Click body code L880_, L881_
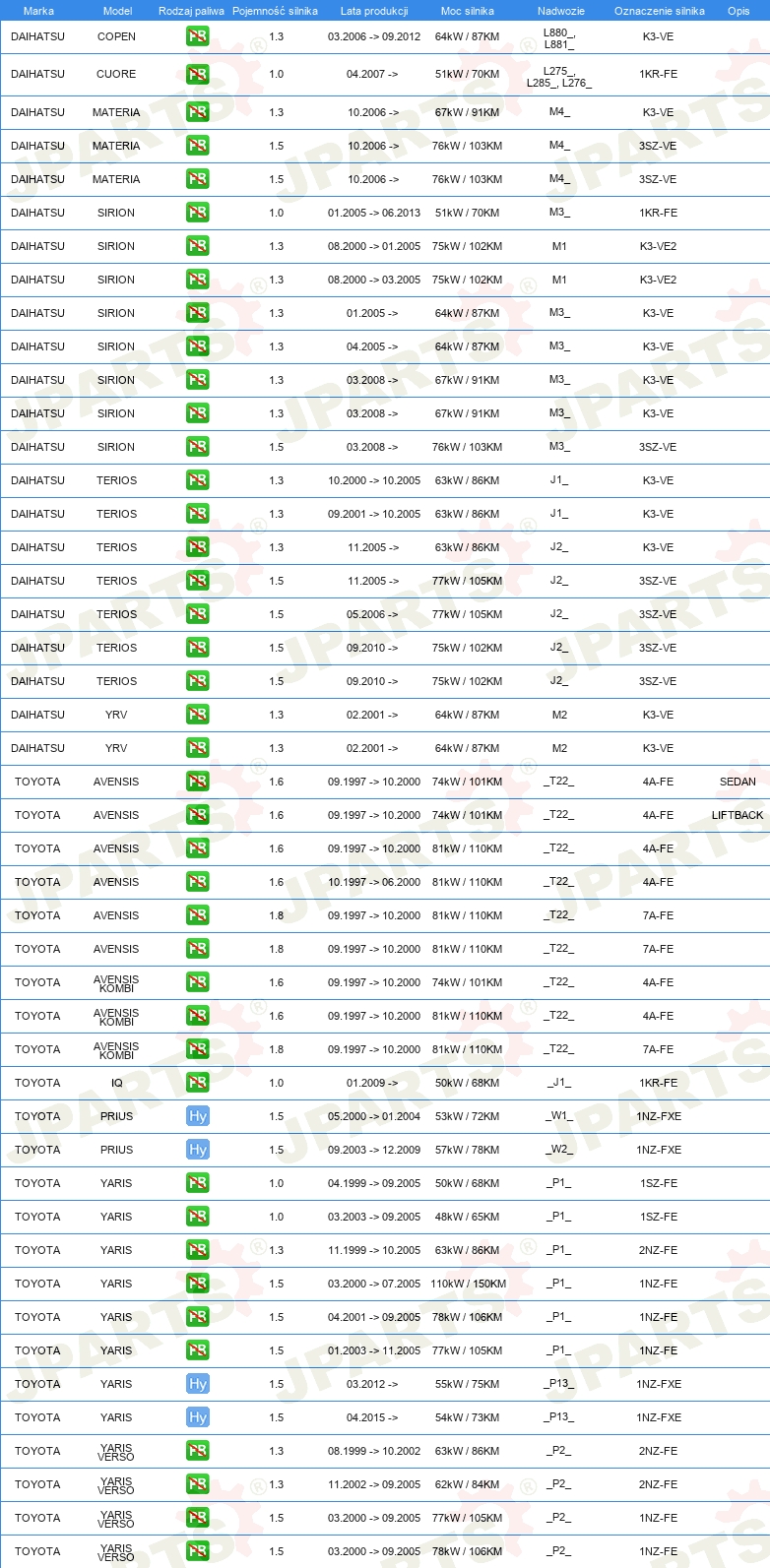This screenshot has height=1568, width=770. (x=559, y=38)
